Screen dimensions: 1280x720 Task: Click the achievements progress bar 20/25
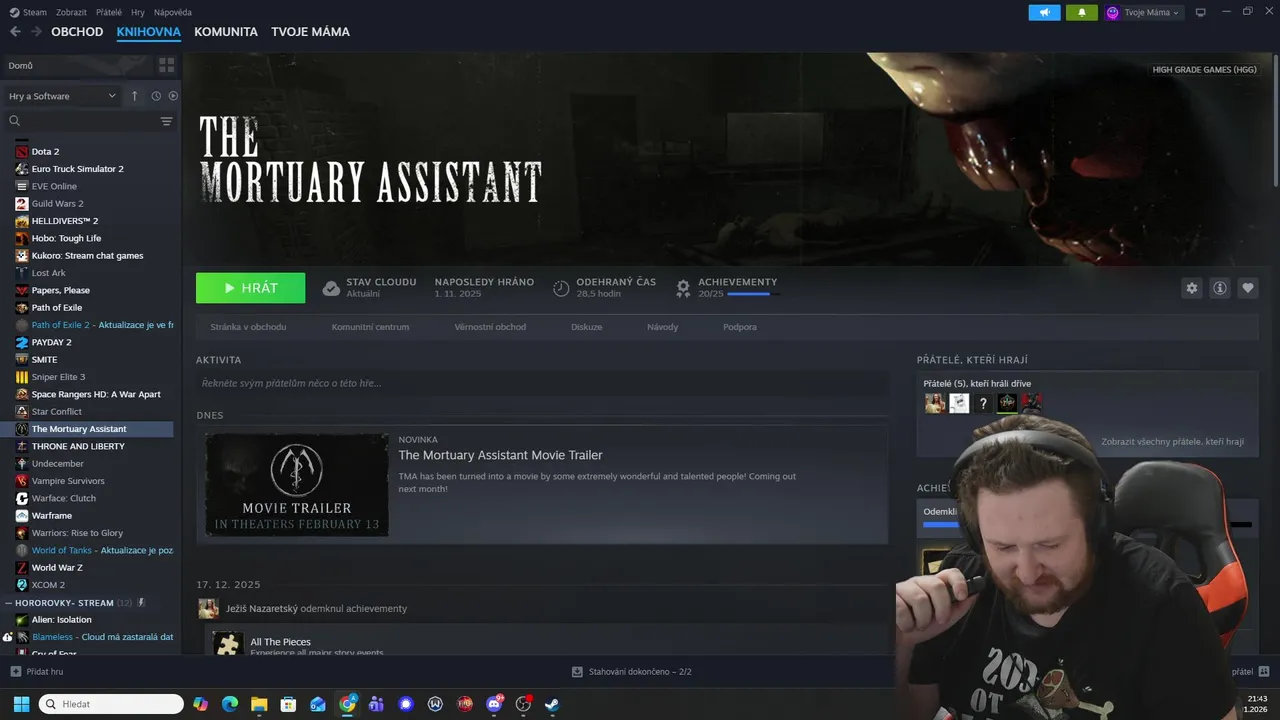754,294
